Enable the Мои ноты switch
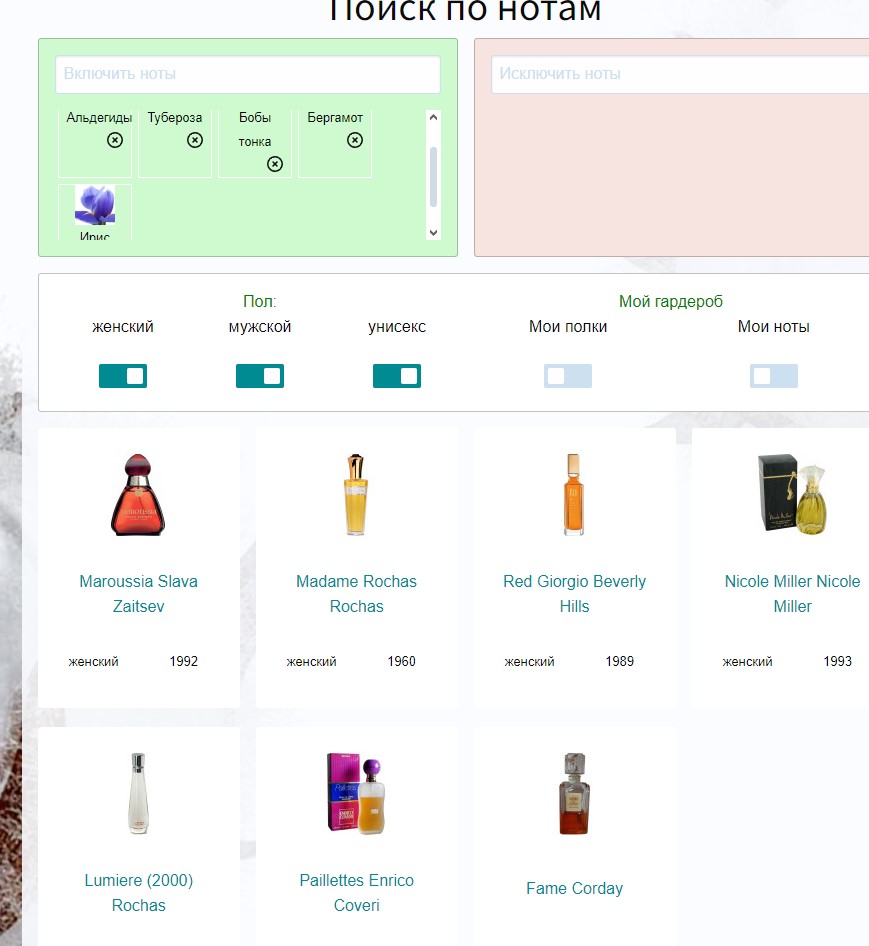This screenshot has width=869, height=946. pos(774,376)
